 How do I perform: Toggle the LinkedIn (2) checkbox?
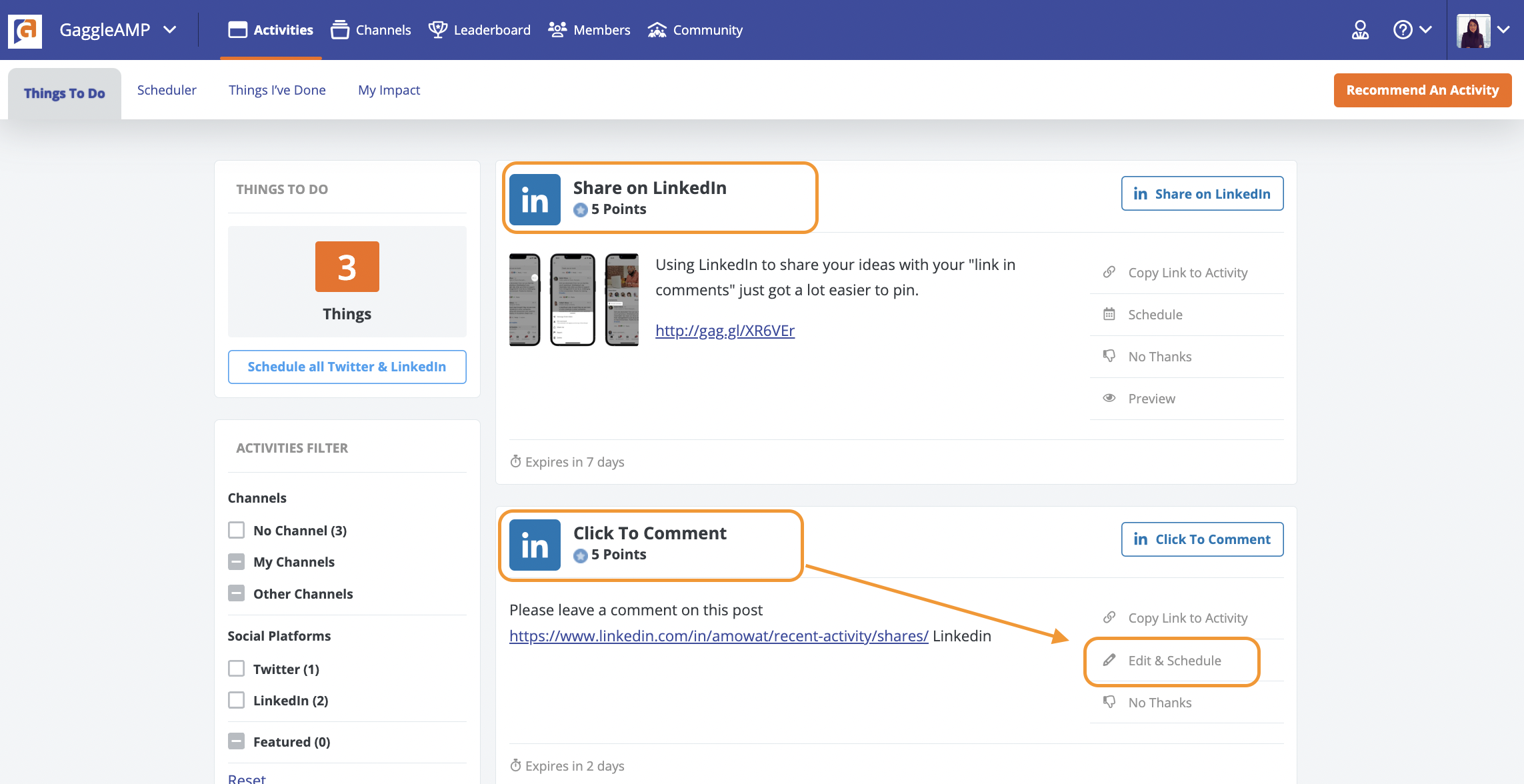(236, 700)
